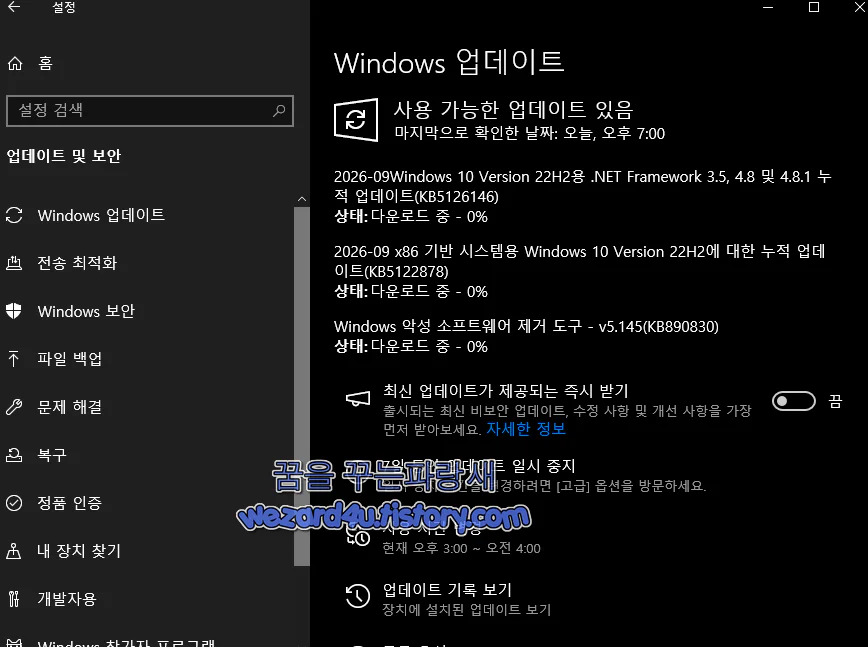This screenshot has width=868, height=647.
Task: Maximize the 설정 window
Action: point(814,7)
